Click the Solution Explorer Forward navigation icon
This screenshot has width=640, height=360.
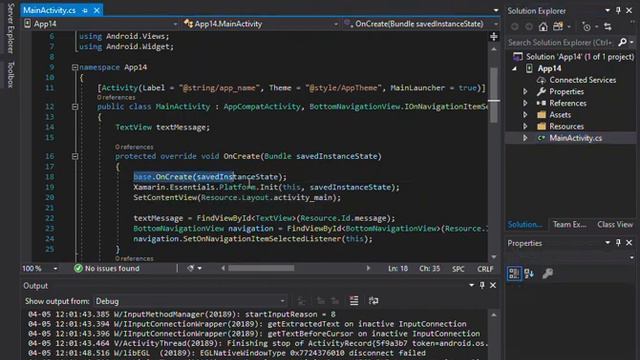529,27
